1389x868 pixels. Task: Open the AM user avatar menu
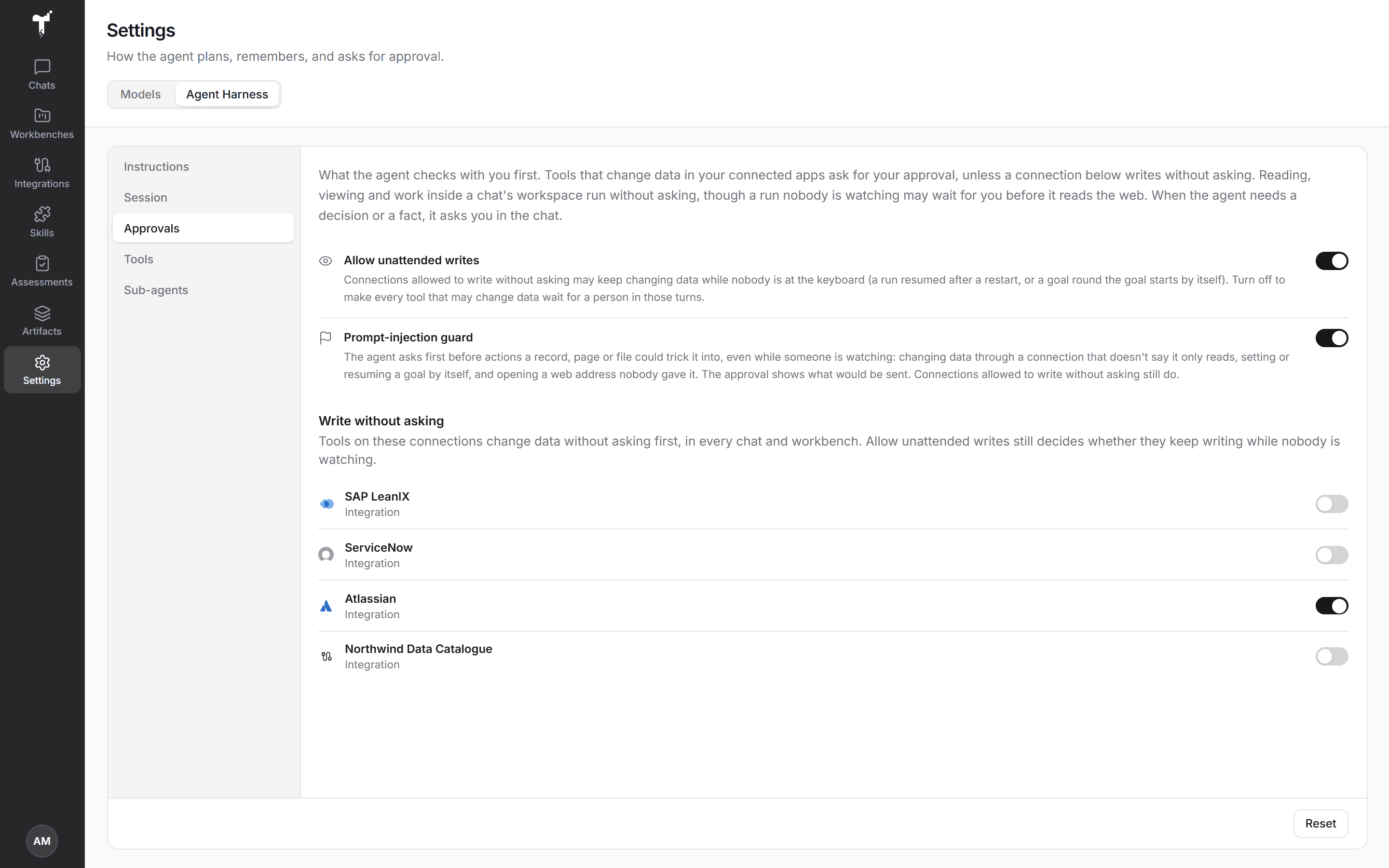tap(42, 841)
